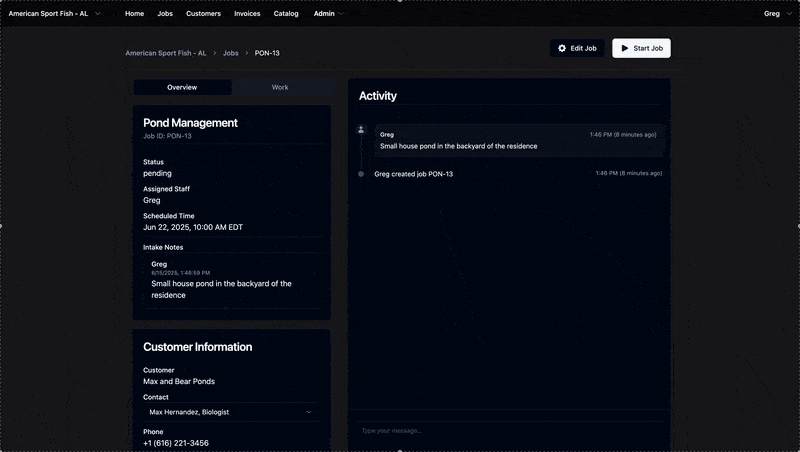Viewport: 800px width, 452px height.
Task: Select the Overview tab
Action: (182, 88)
